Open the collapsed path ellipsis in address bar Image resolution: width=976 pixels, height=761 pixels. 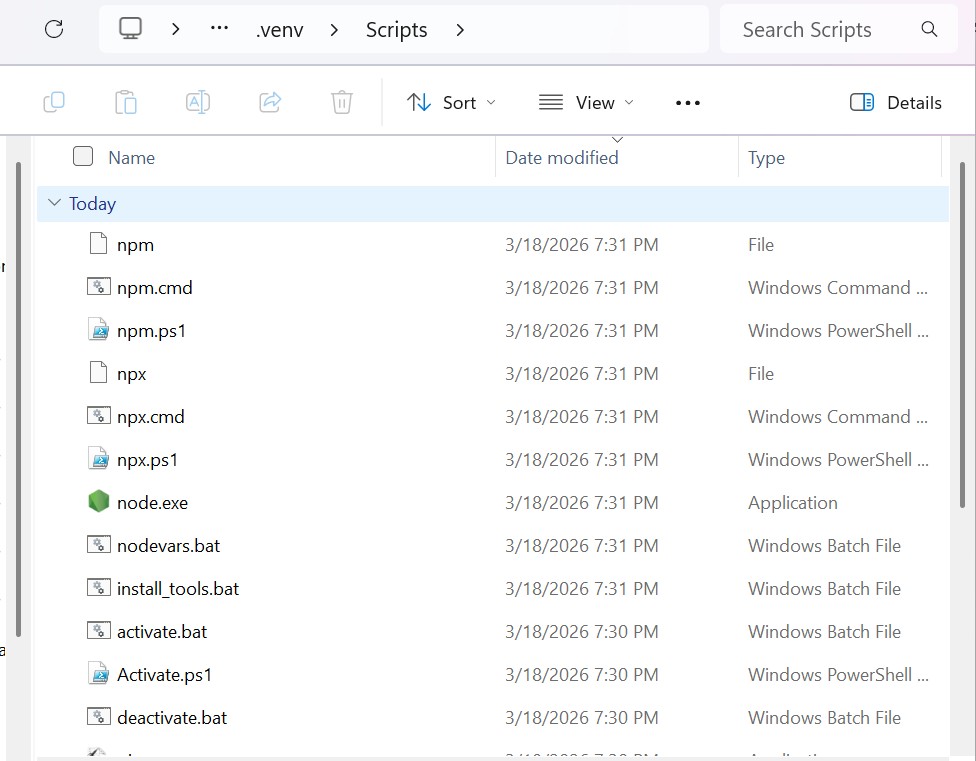coord(219,29)
